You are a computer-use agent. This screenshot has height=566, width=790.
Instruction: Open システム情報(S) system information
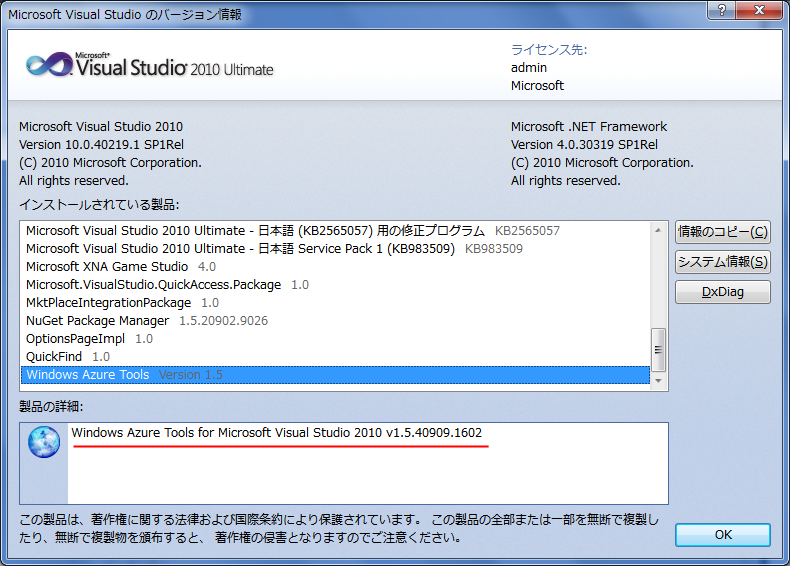[722, 262]
